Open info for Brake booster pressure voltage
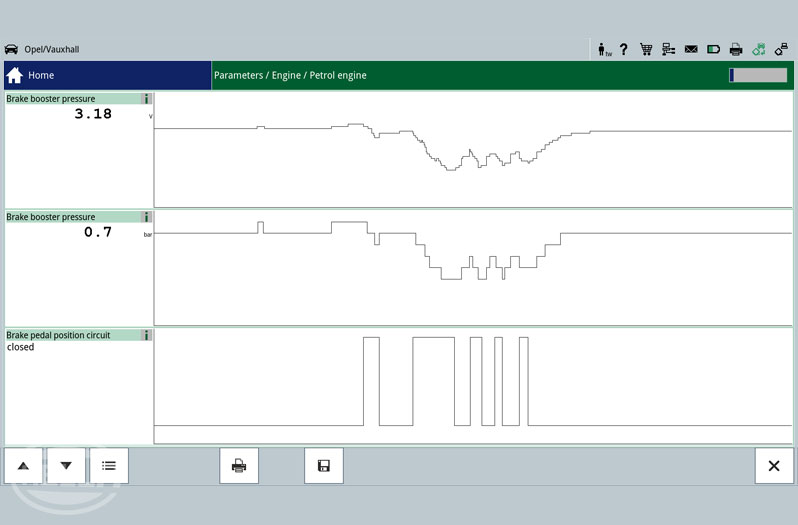This screenshot has width=798, height=525. click(x=146, y=99)
